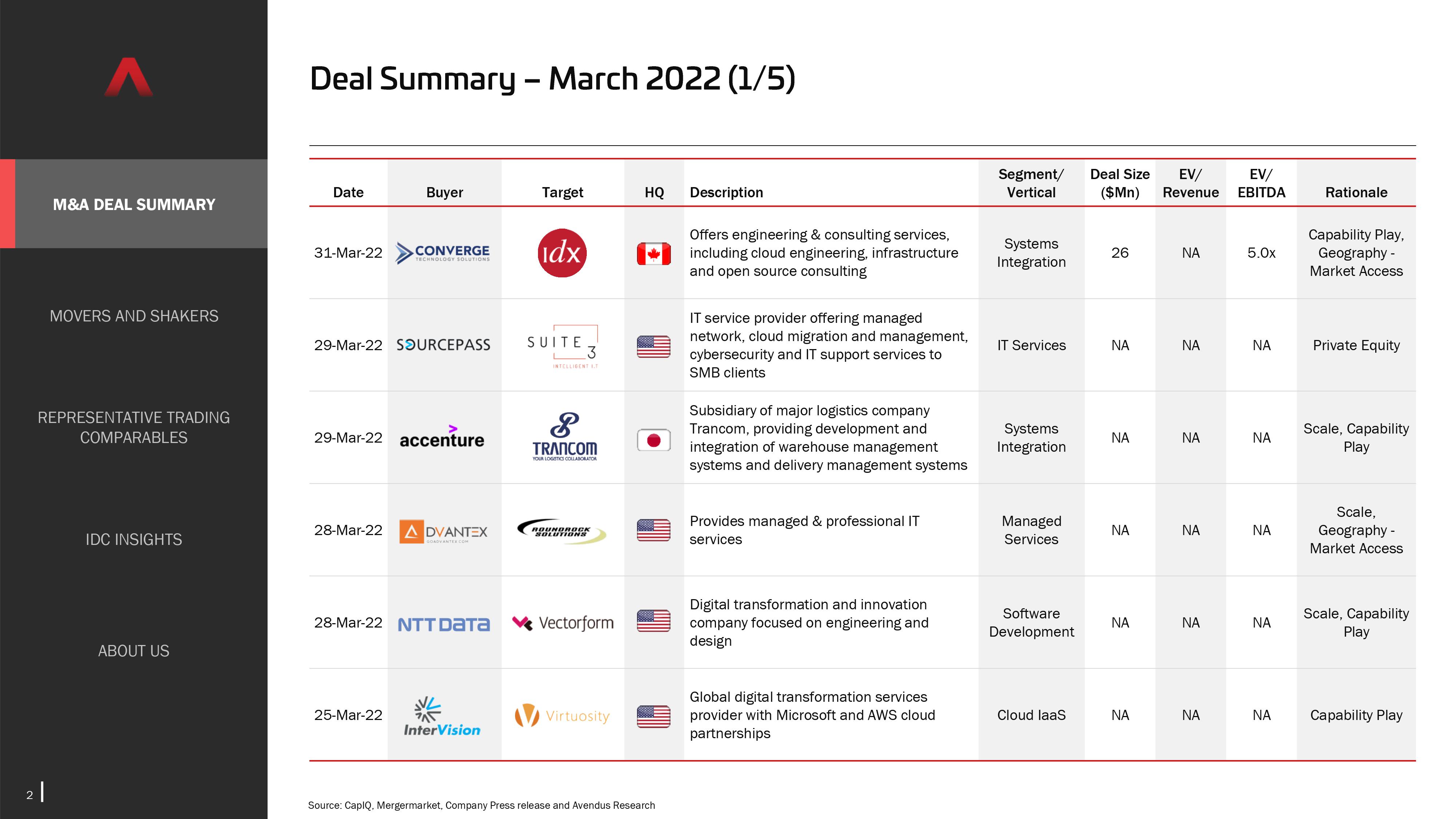The image size is (1456, 819).
Task: Click the Virtuosity target logo
Action: pos(562,716)
